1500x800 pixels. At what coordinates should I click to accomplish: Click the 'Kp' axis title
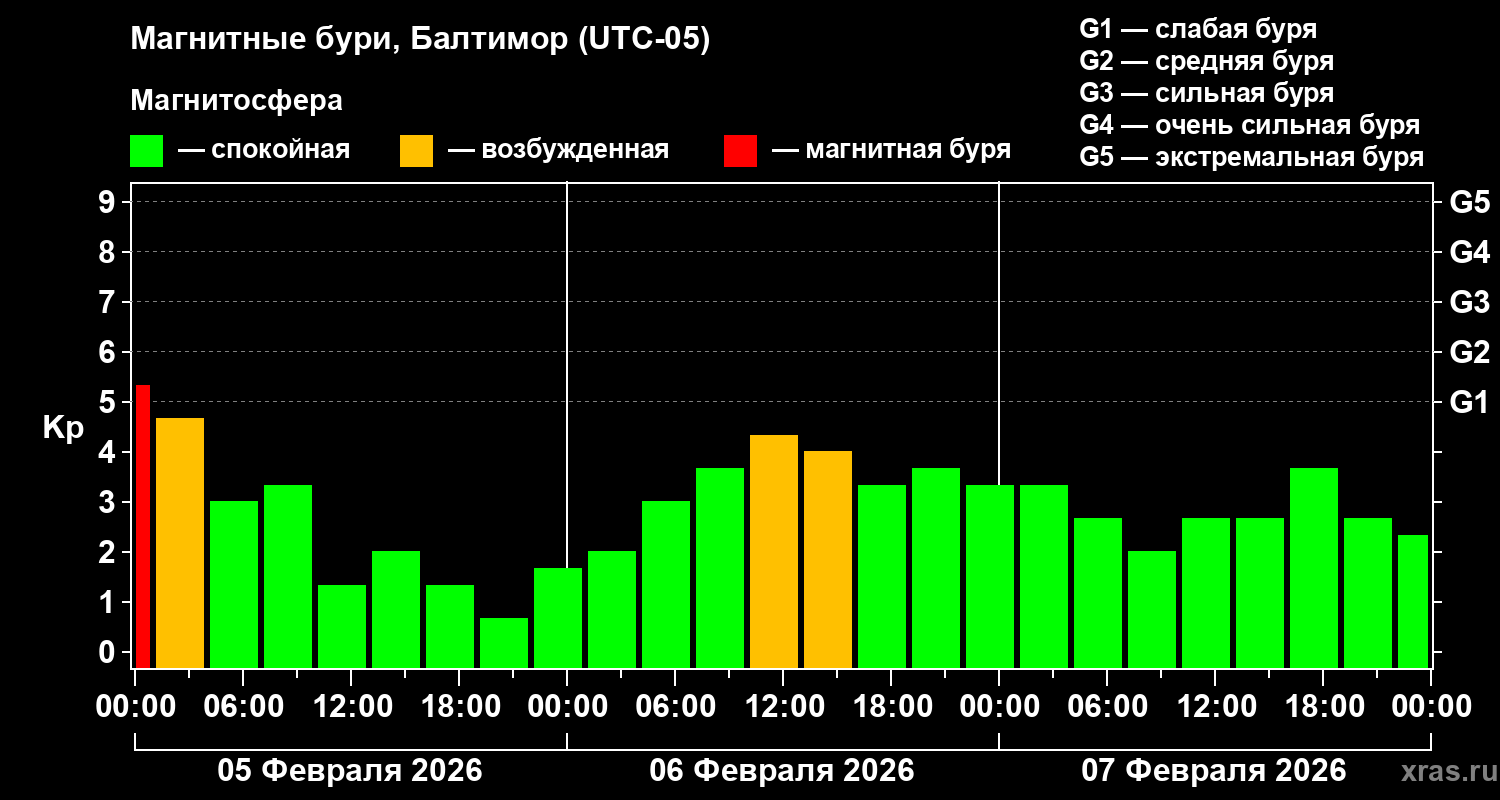click(63, 428)
